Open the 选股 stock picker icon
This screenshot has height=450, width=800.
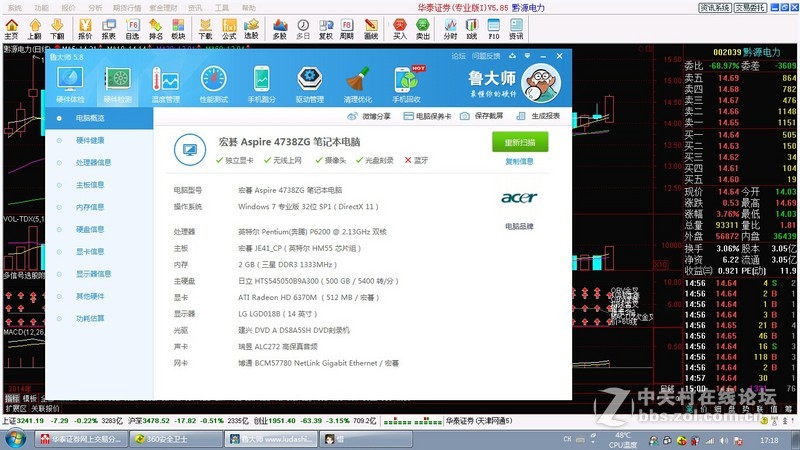(x=251, y=29)
